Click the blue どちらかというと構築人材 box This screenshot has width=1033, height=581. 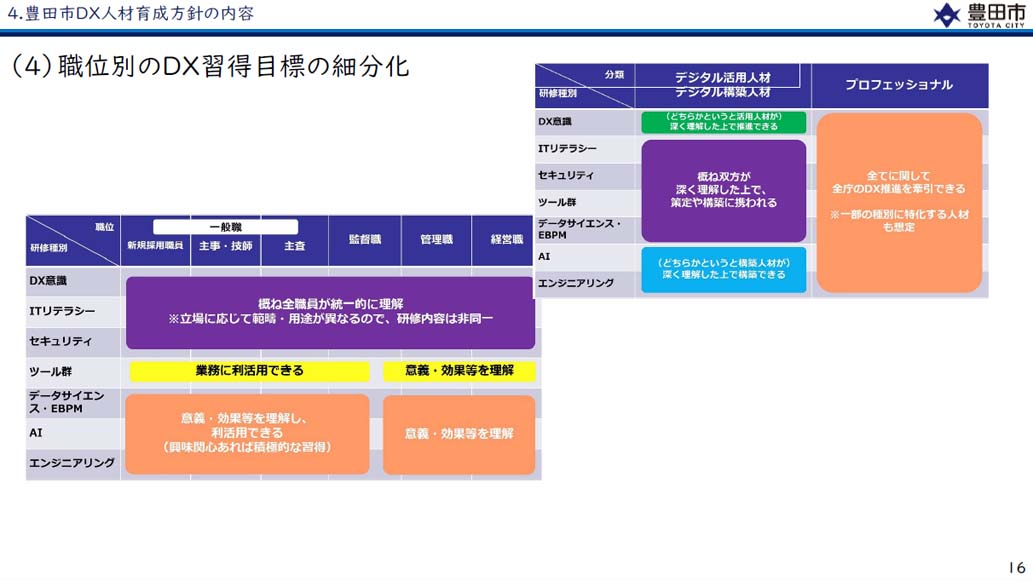(x=723, y=269)
